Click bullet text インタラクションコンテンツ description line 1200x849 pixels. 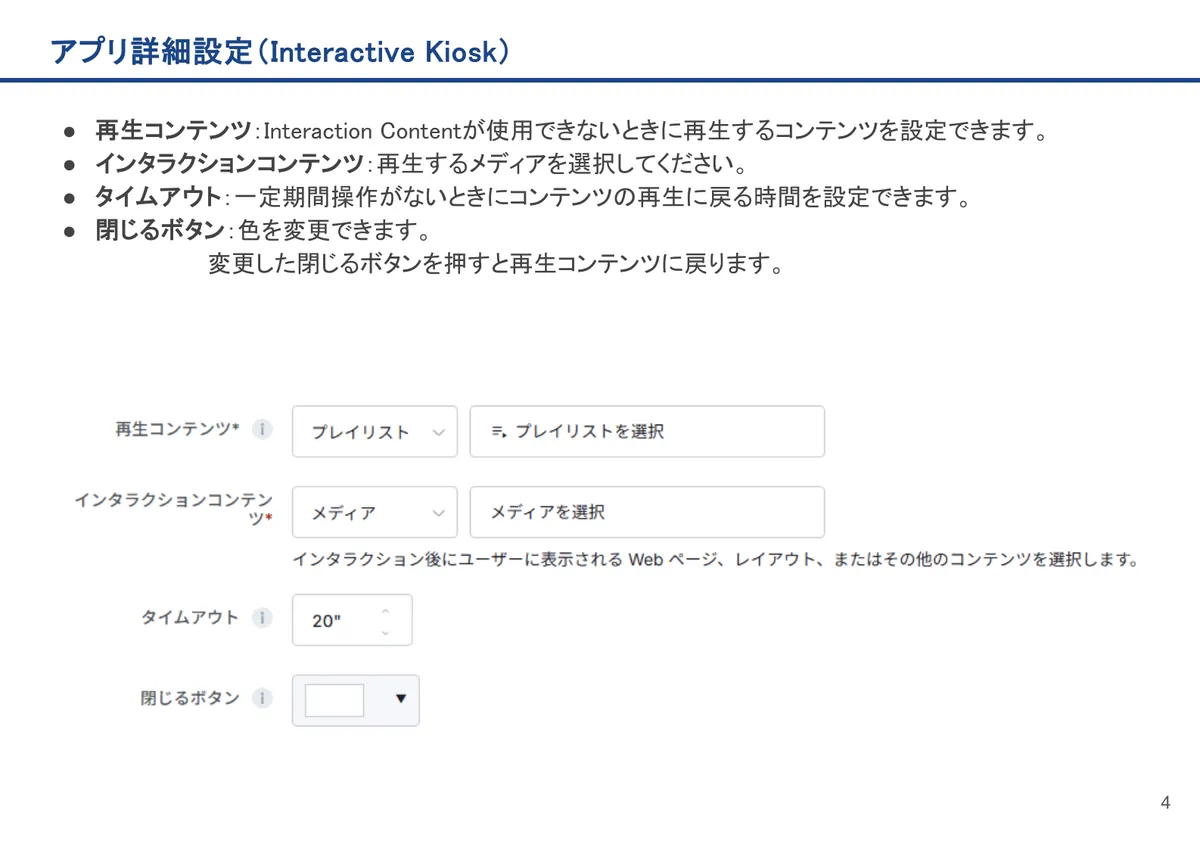[421, 163]
